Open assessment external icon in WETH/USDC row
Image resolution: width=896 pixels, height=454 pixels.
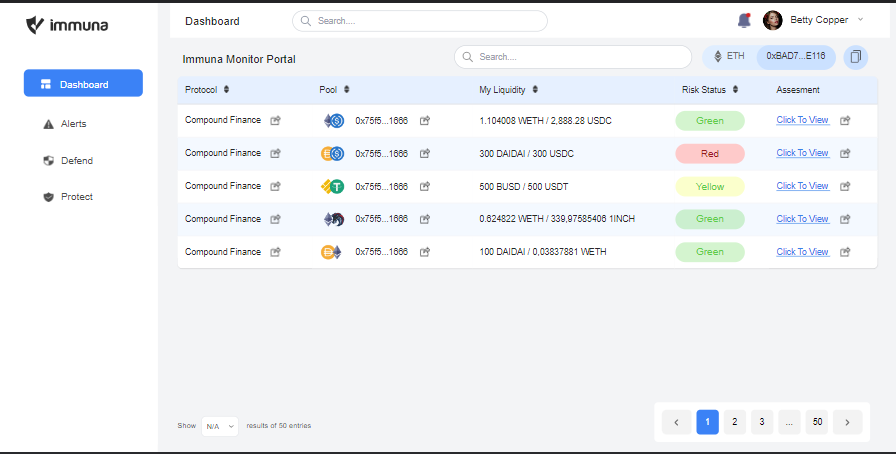[x=845, y=120]
